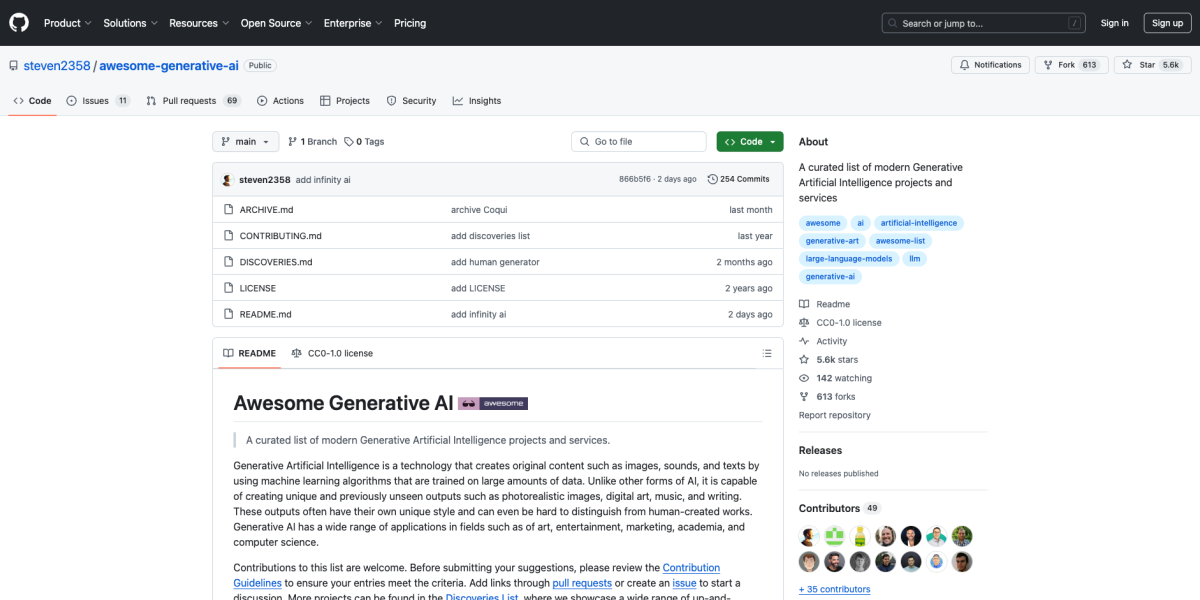Click the Report repository link
1200x600 pixels.
[x=834, y=415]
